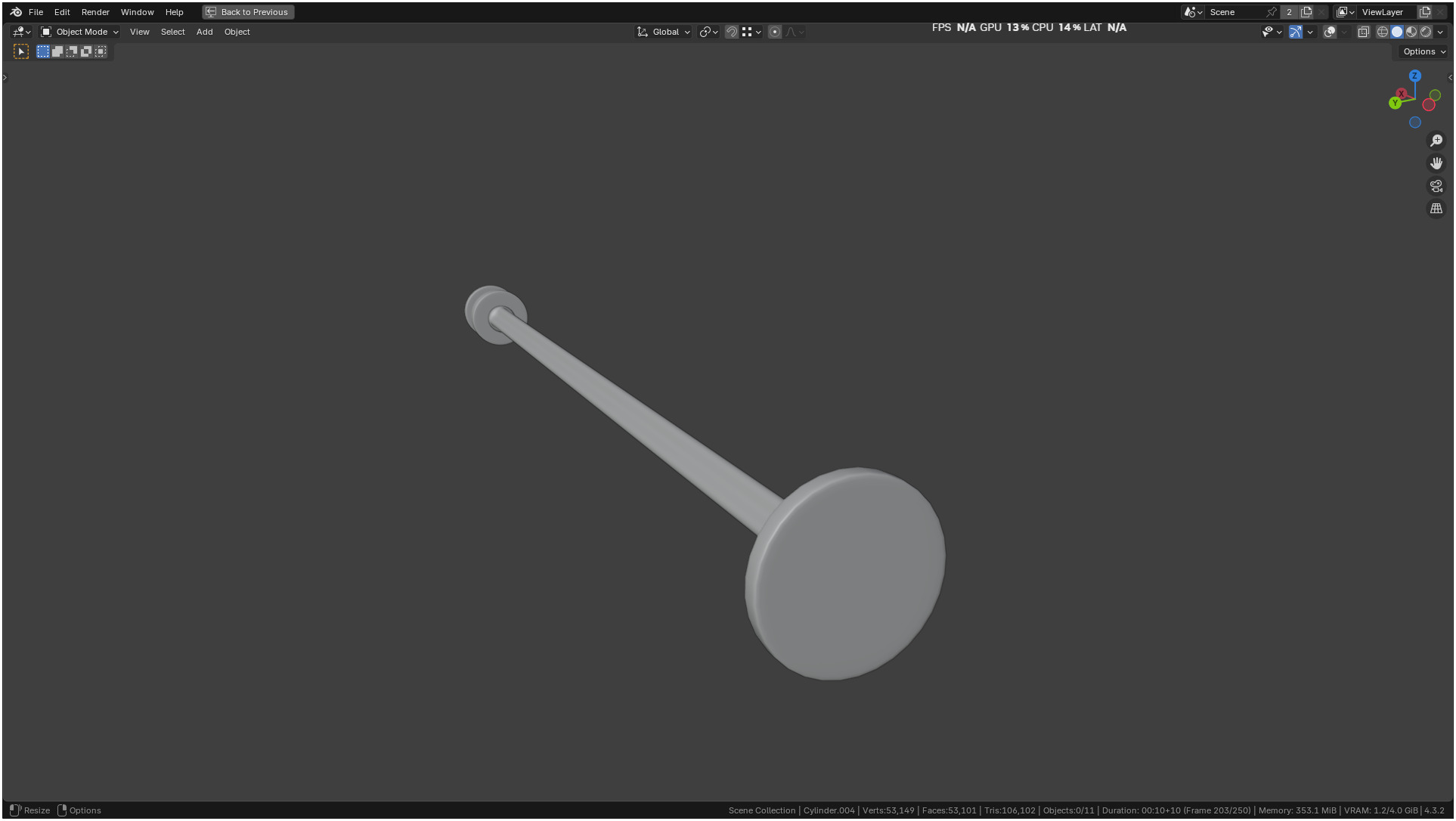1456x821 pixels.
Task: Toggle the camera view icon
Action: click(1436, 186)
